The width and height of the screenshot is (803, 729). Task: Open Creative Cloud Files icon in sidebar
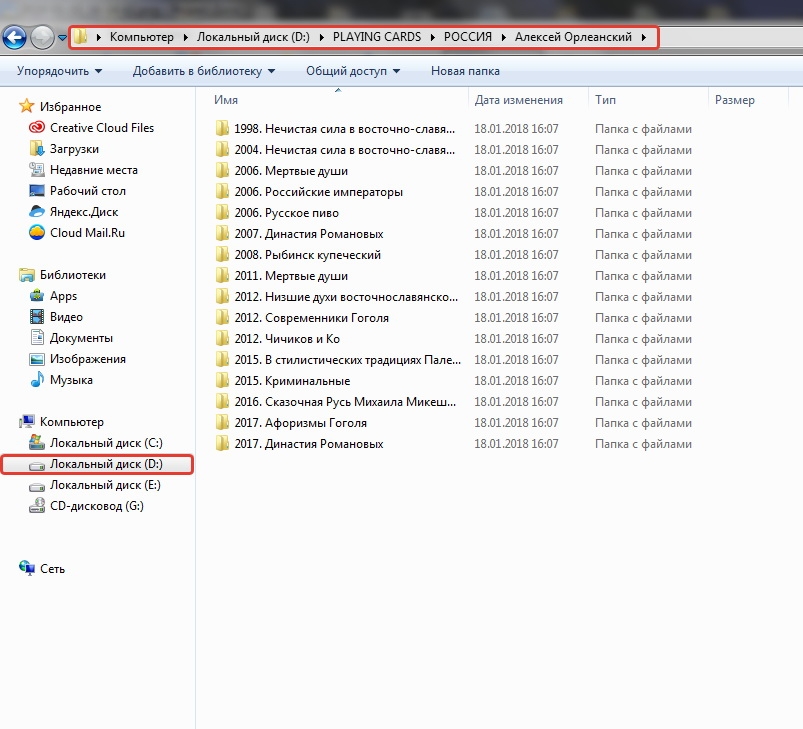click(36, 127)
